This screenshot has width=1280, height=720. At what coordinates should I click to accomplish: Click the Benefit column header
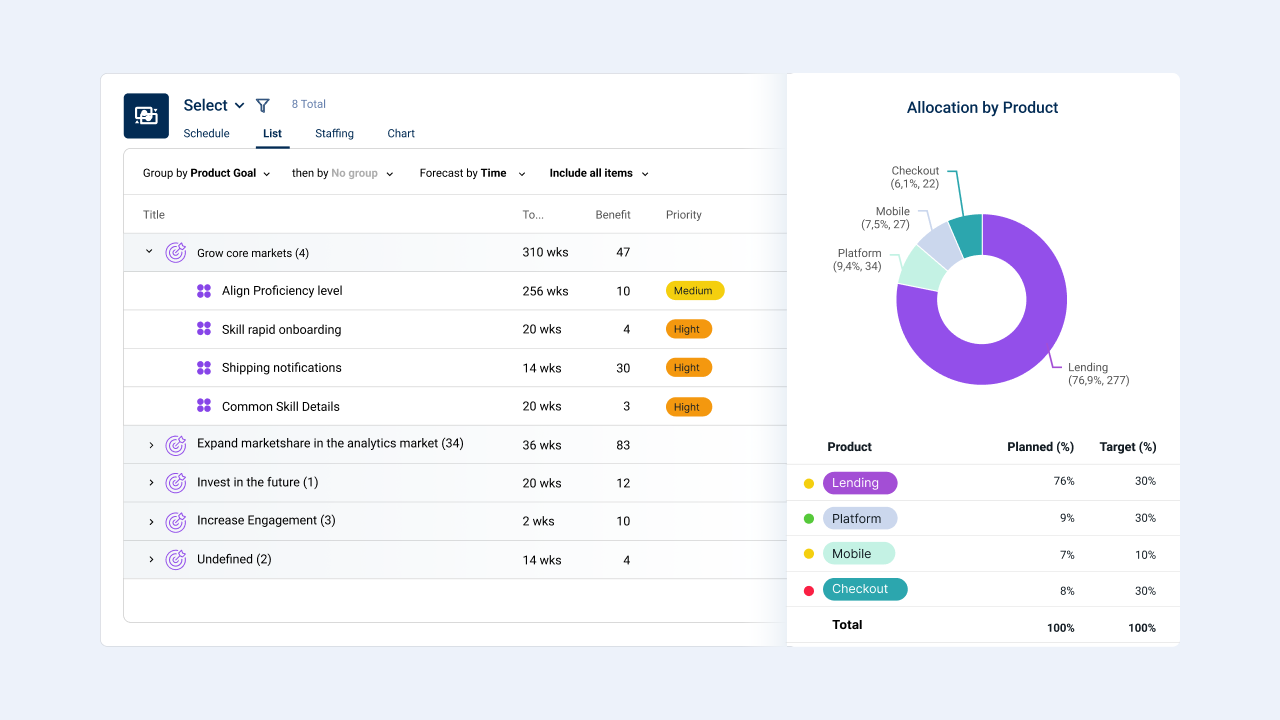tap(613, 215)
